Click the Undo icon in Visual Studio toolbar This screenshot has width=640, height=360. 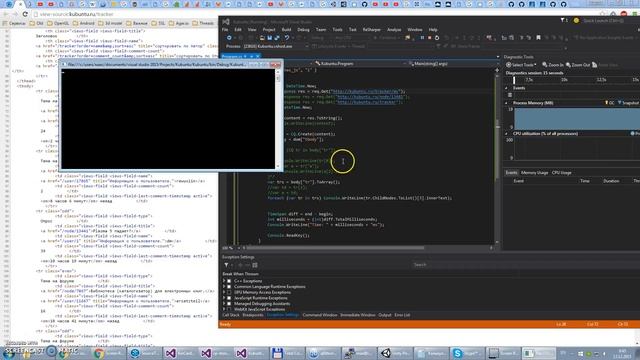[x=287, y=38]
